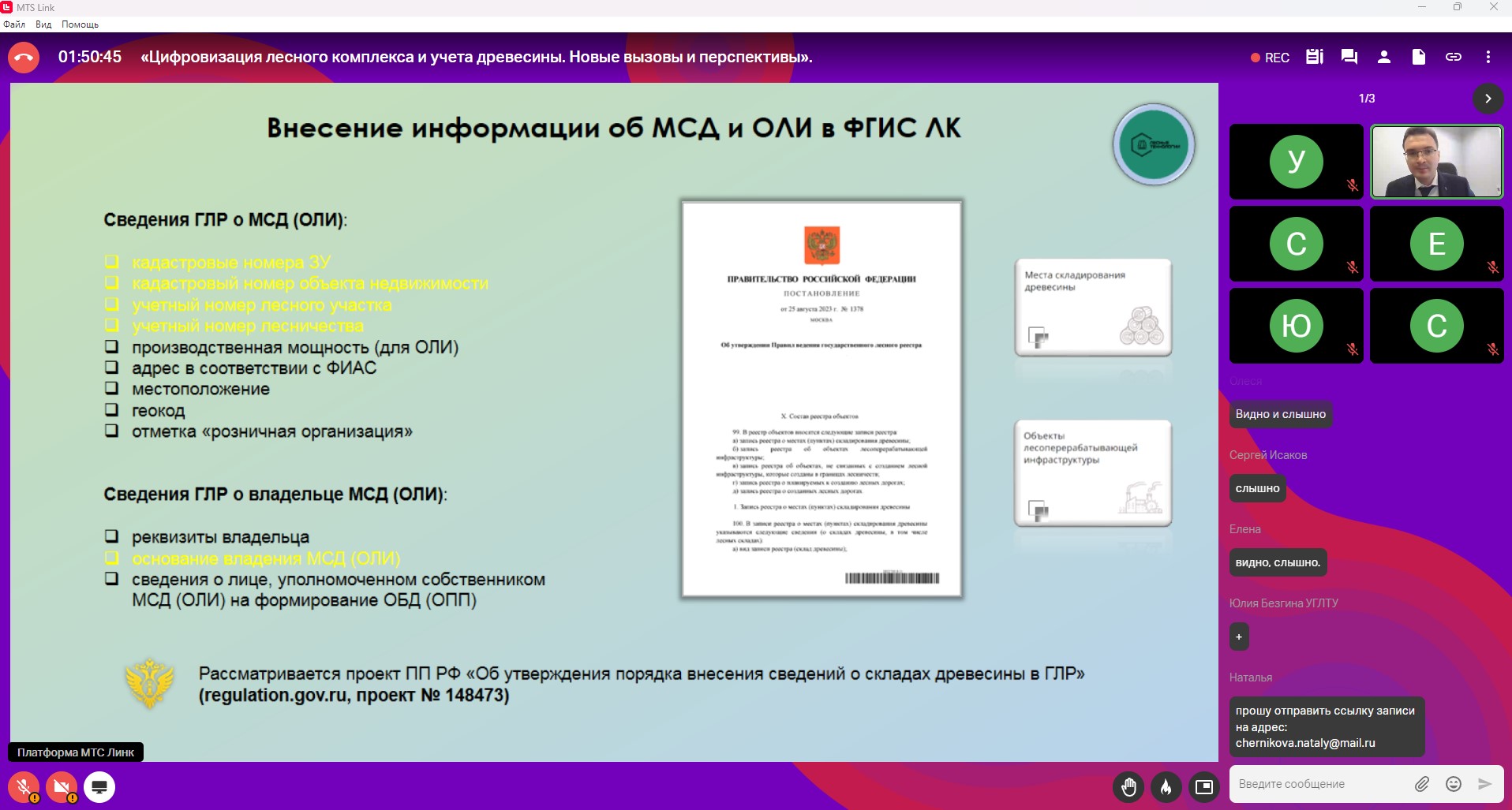Viewport: 1512px width, 810px height.
Task: Open the chat panel icon
Action: [x=1349, y=57]
